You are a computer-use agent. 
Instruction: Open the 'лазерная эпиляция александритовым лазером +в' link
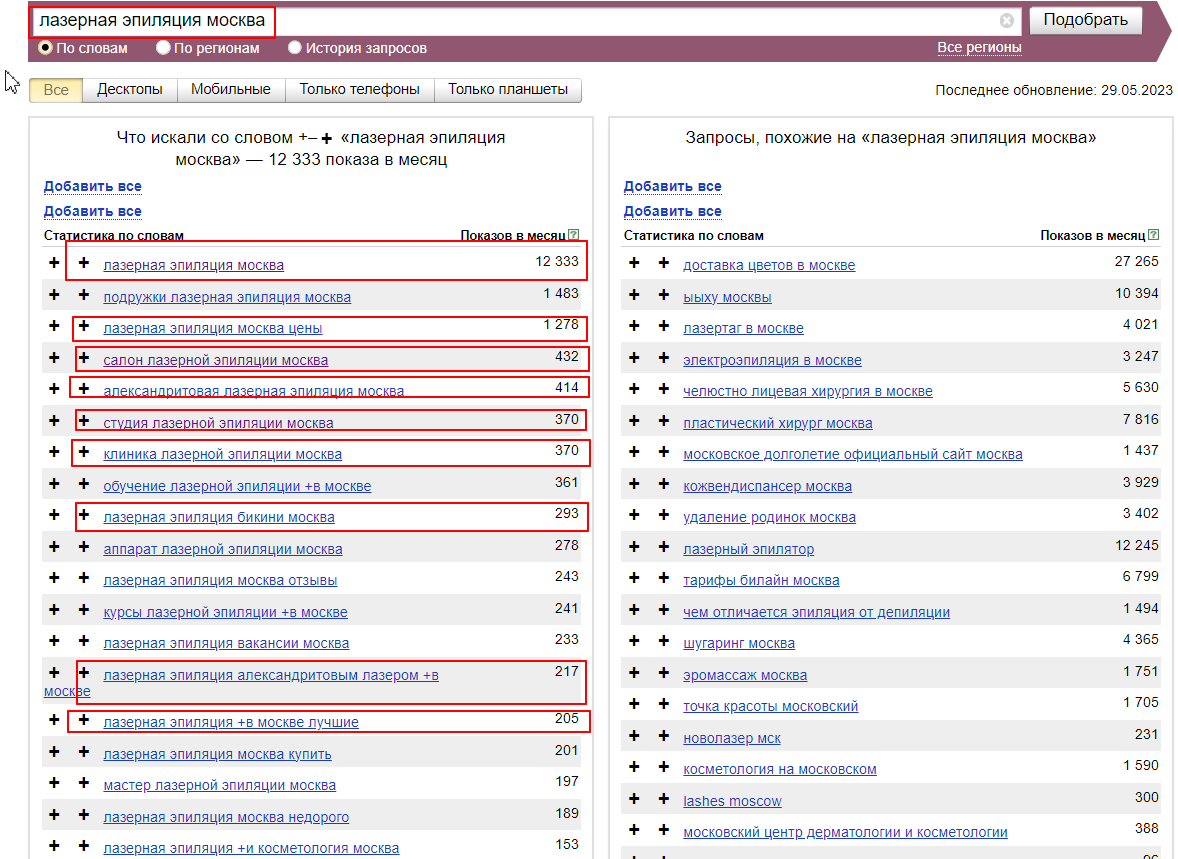coord(271,675)
